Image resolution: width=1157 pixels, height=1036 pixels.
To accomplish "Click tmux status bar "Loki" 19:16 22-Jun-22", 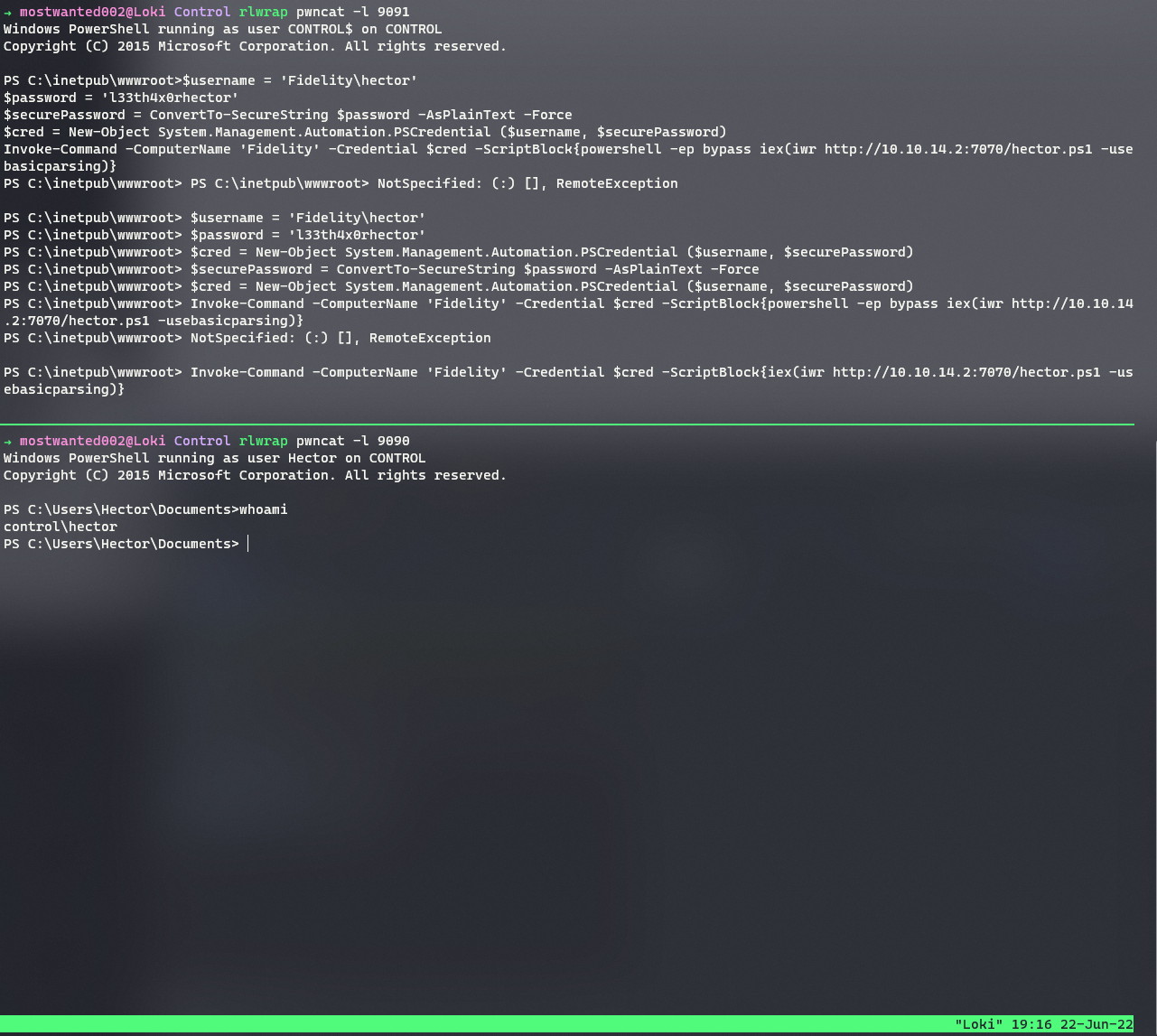I will [1043, 1024].
